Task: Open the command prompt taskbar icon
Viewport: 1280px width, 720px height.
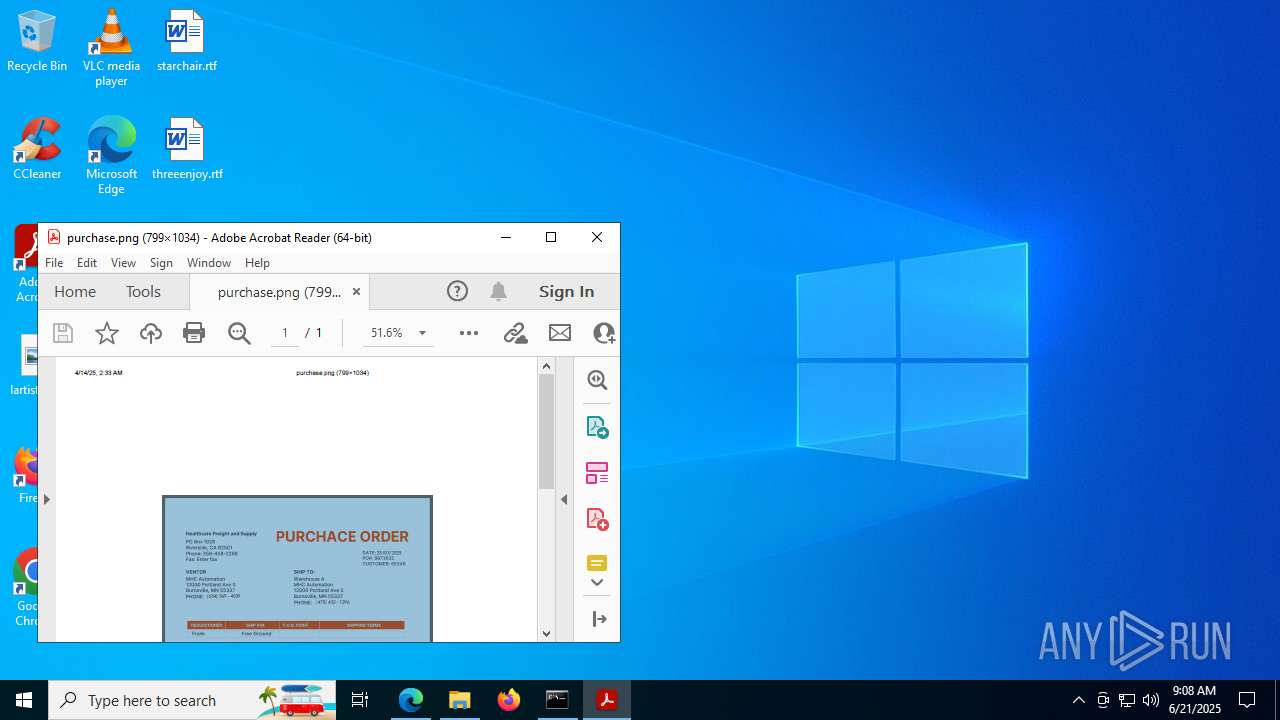Action: (x=558, y=700)
